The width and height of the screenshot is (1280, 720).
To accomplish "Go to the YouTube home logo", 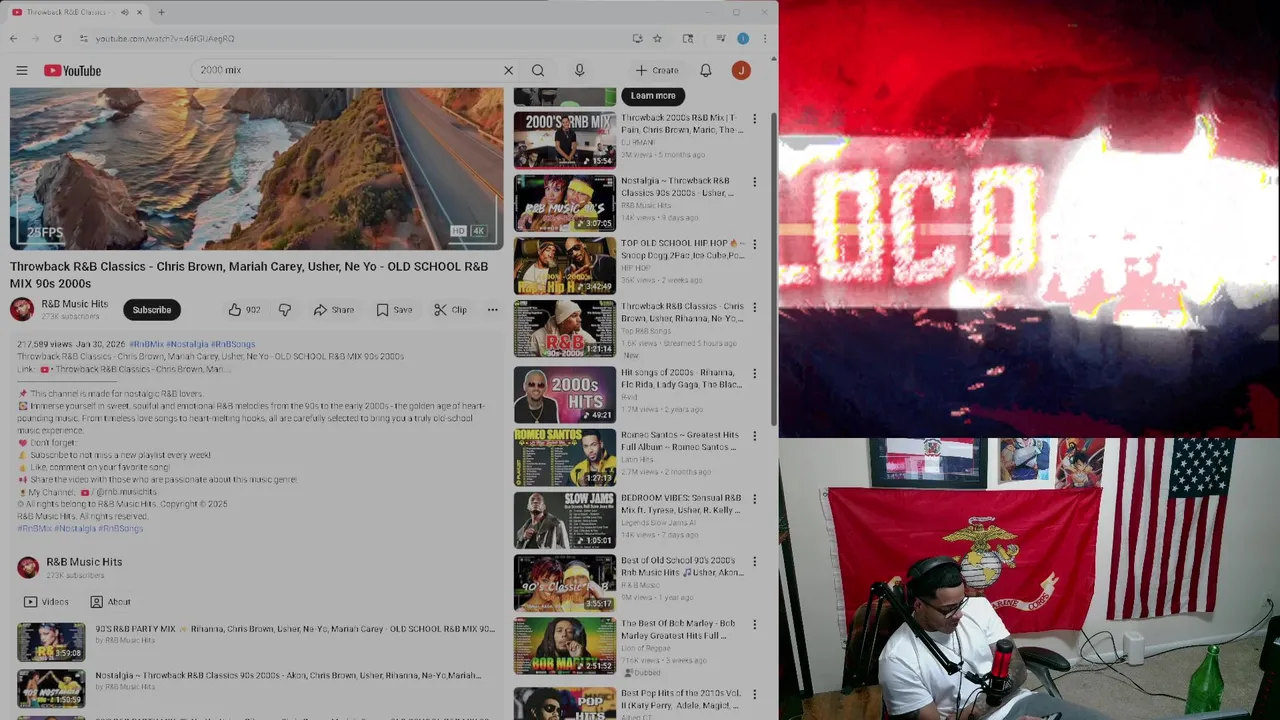I will [72, 70].
